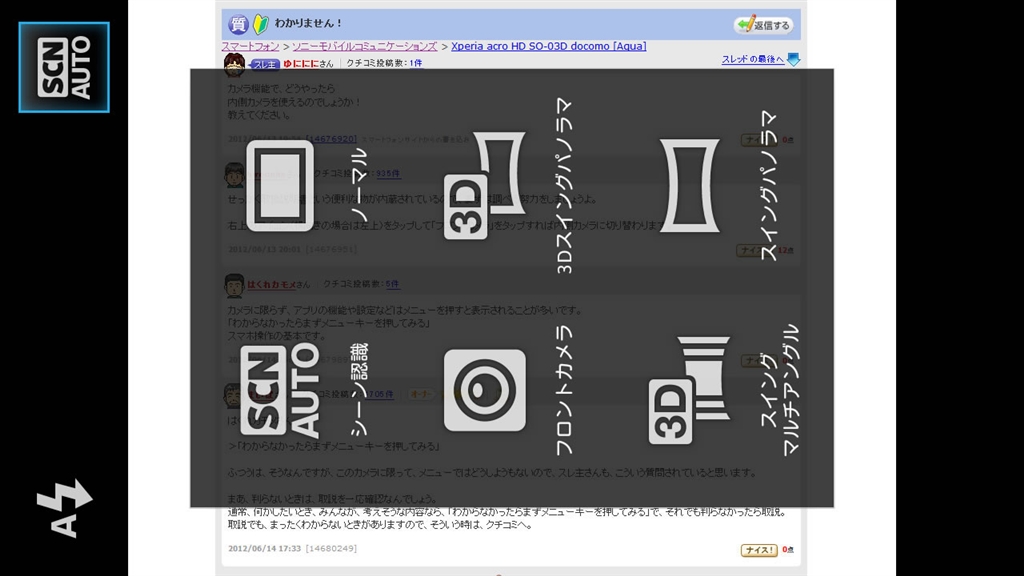1024x576 pixels.
Task: Select the Sweep Multi Angle 3D icon
Action: [690, 391]
